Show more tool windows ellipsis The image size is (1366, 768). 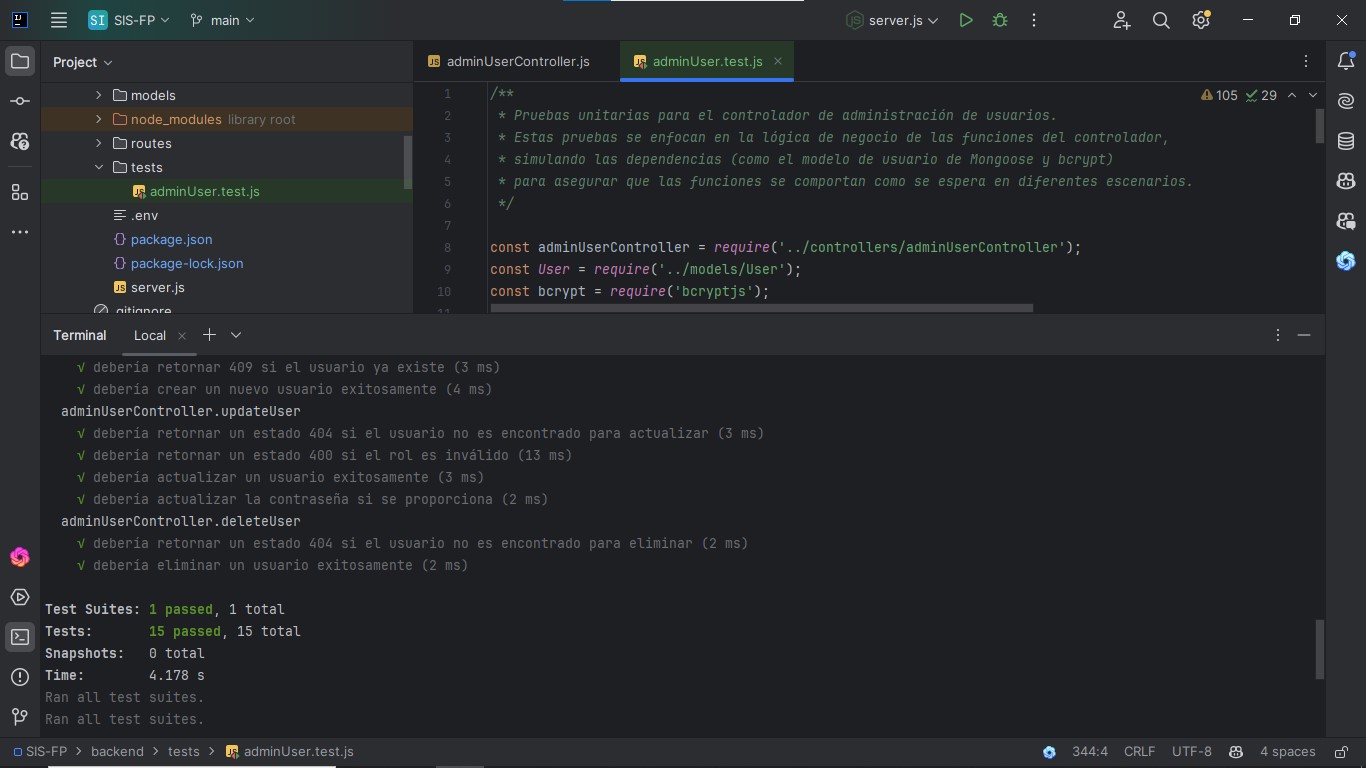point(20,232)
